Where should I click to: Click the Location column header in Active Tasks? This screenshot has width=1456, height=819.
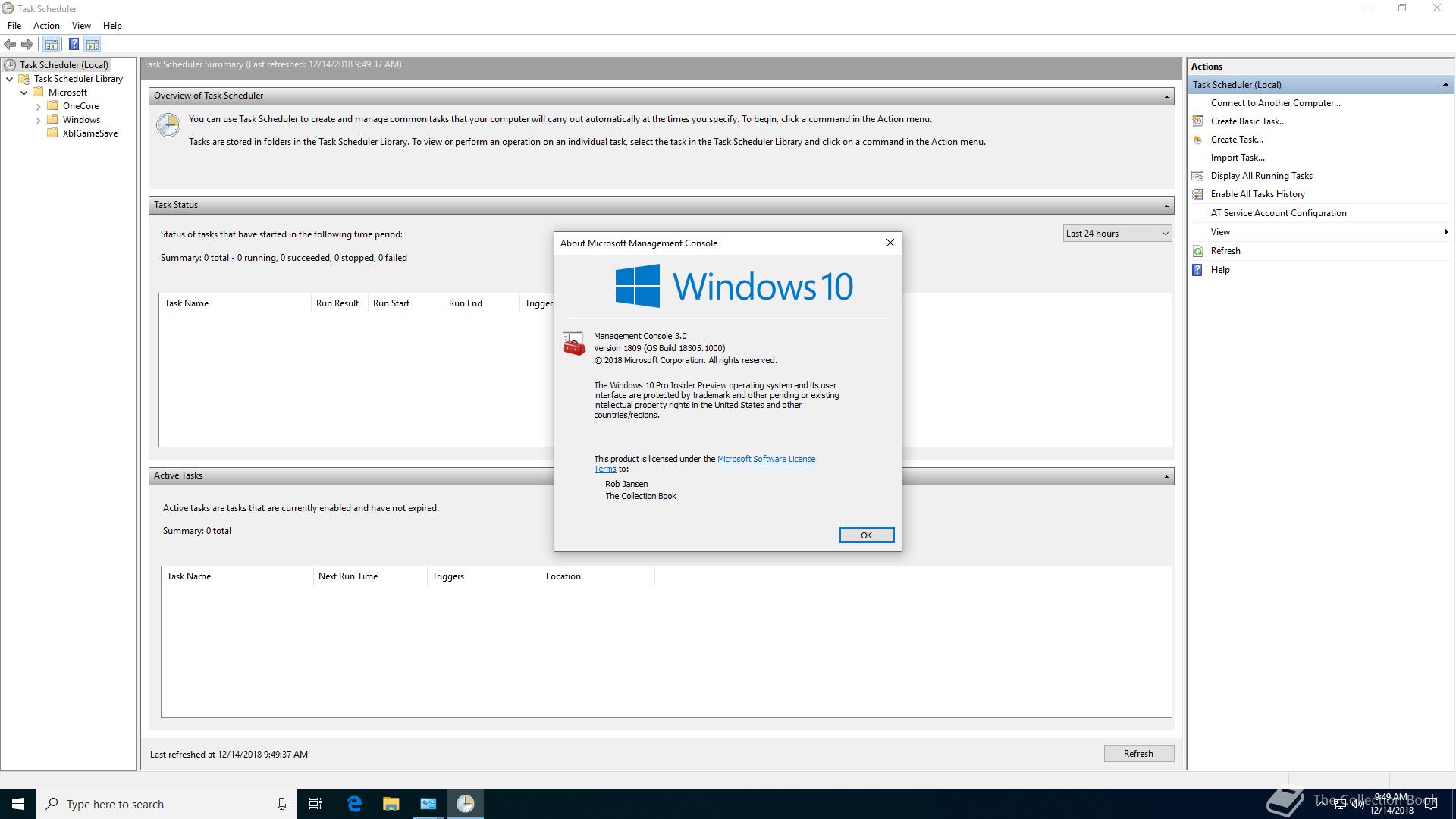coord(598,576)
